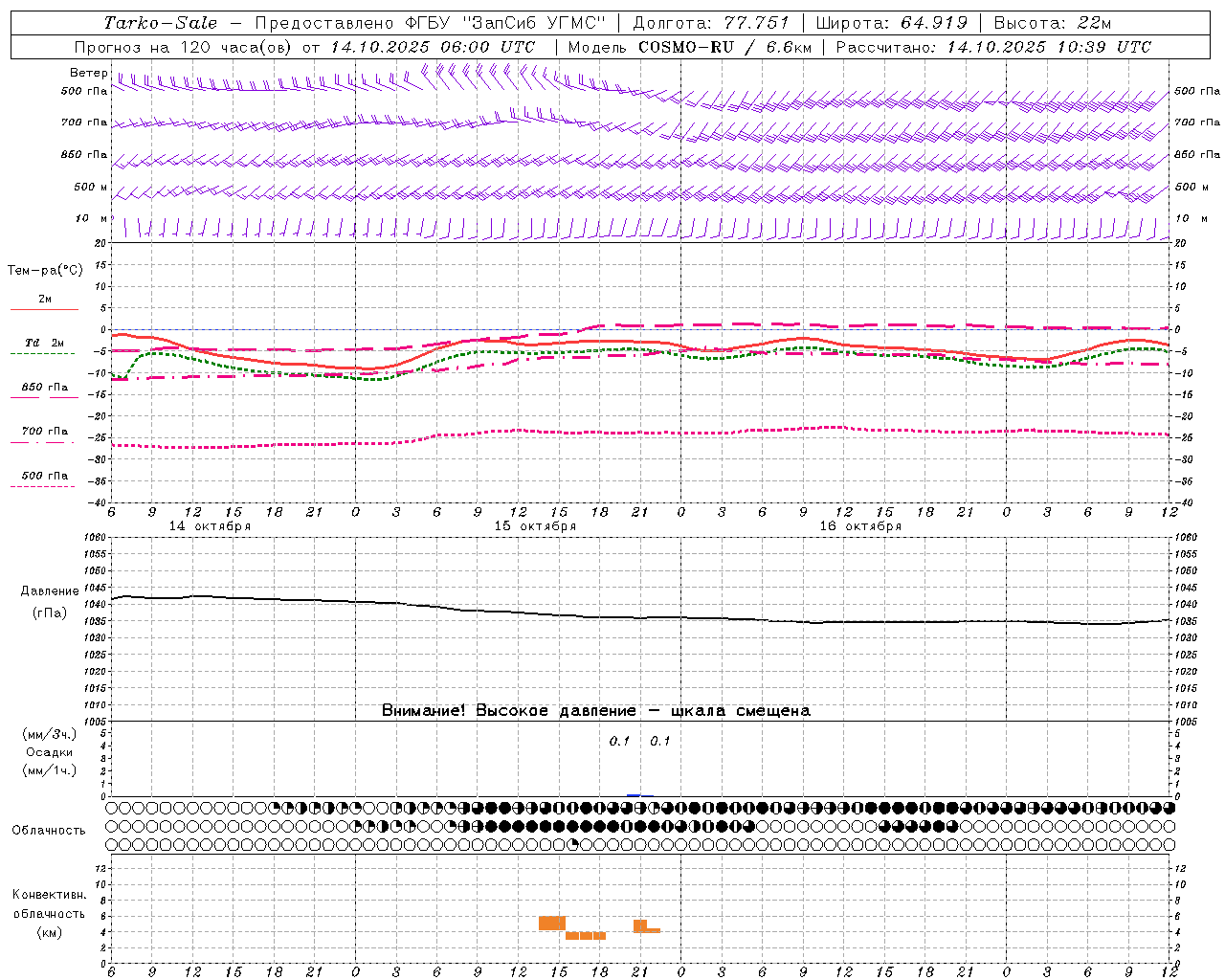
Task: Select the "(мм/1ч.)" precipitation unit label
Action: pyautogui.click(x=49, y=770)
